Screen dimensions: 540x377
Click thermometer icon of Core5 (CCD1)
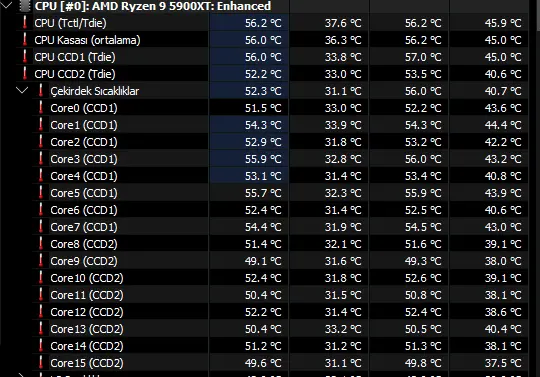point(41,192)
